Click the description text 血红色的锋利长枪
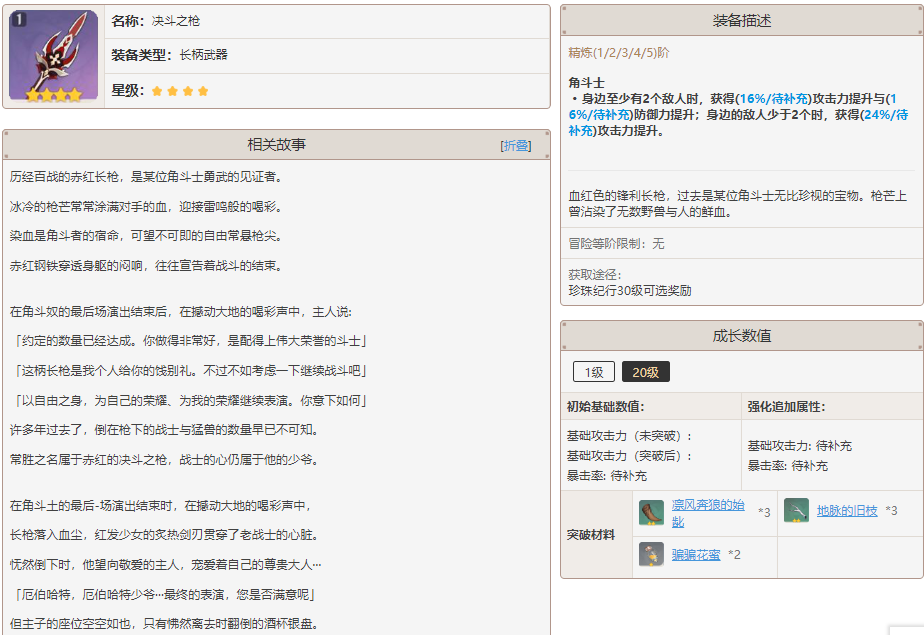 click(x=737, y=203)
